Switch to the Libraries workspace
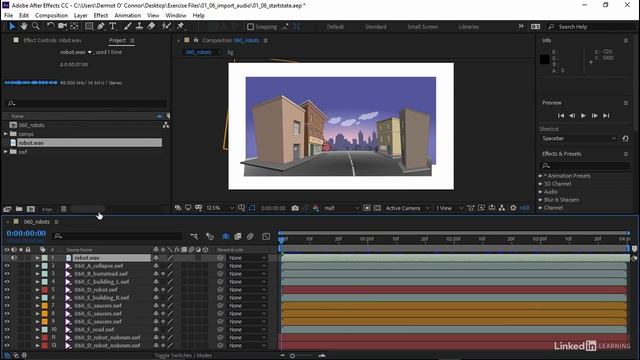This screenshot has height=360, width=640. [469, 27]
